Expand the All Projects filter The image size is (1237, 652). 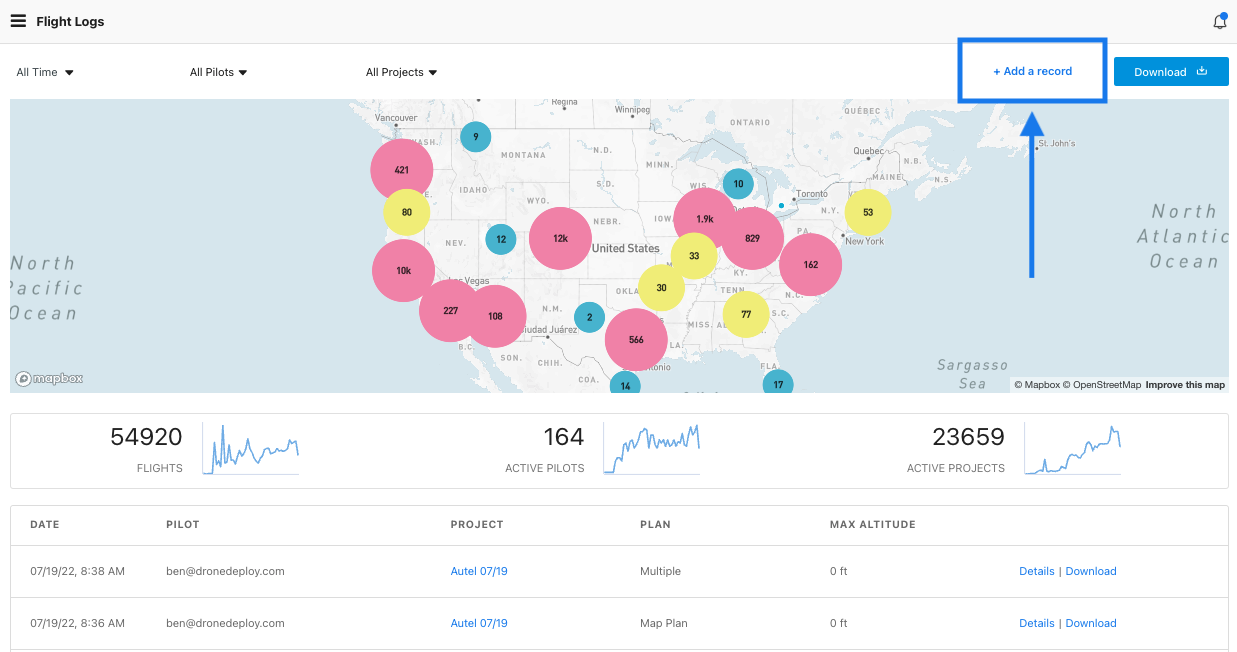tap(401, 72)
